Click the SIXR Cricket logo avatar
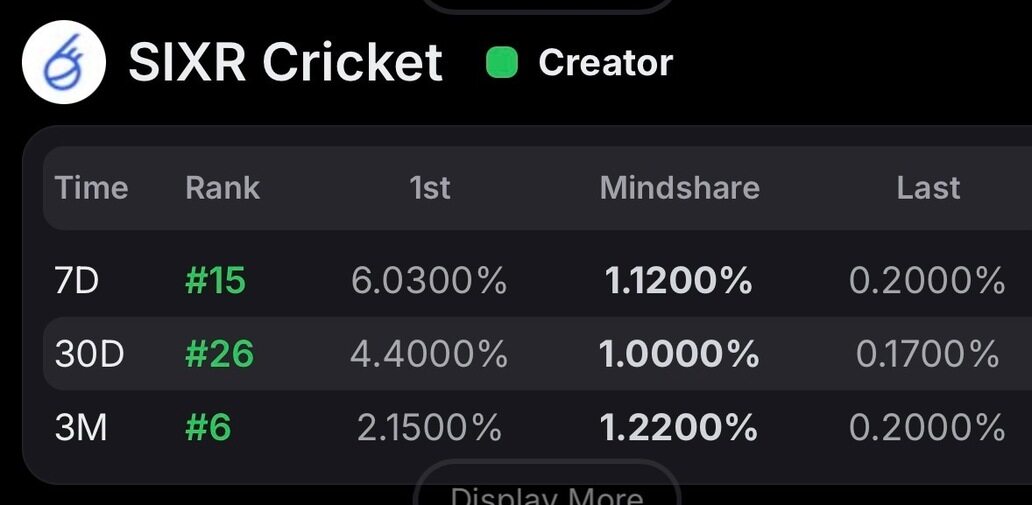The height and width of the screenshot is (505, 1032). click(x=65, y=62)
